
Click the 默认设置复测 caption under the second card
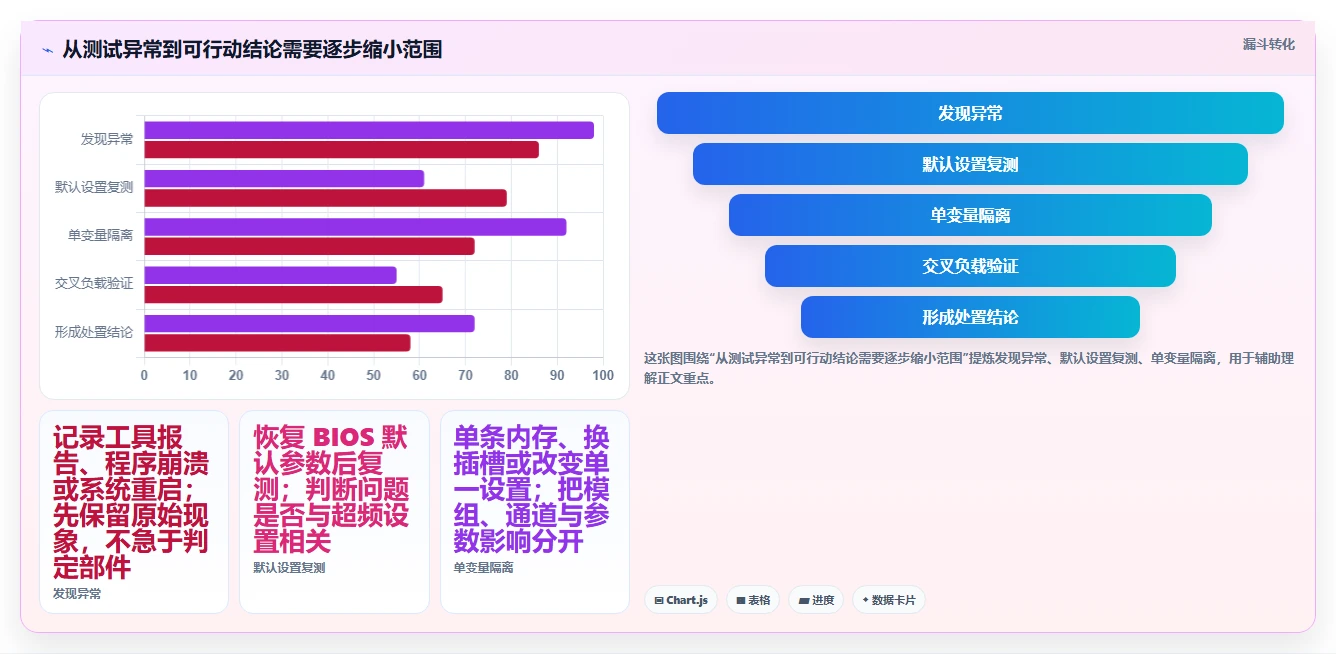click(x=289, y=568)
